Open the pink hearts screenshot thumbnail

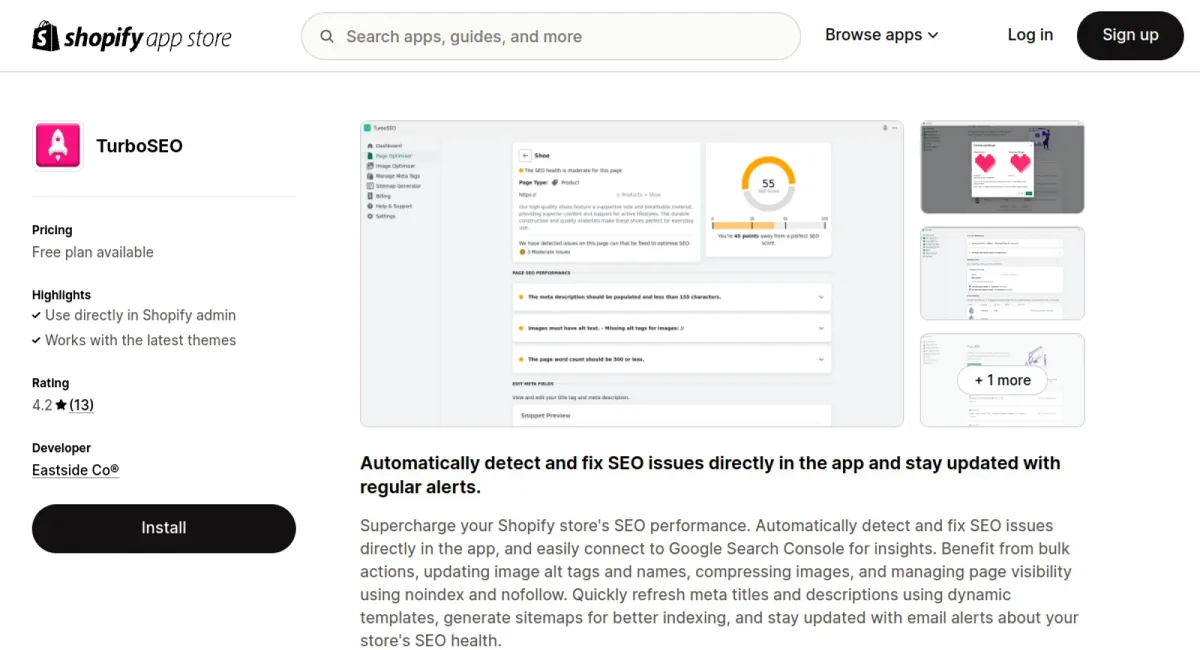(1002, 167)
